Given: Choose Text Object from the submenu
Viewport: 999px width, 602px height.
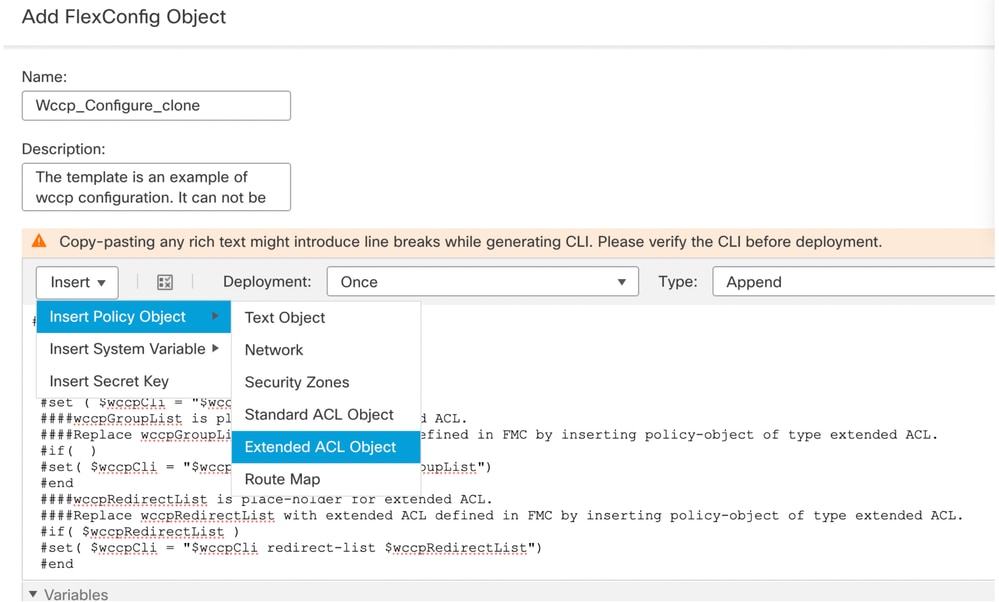Looking at the screenshot, I should click(326, 317).
